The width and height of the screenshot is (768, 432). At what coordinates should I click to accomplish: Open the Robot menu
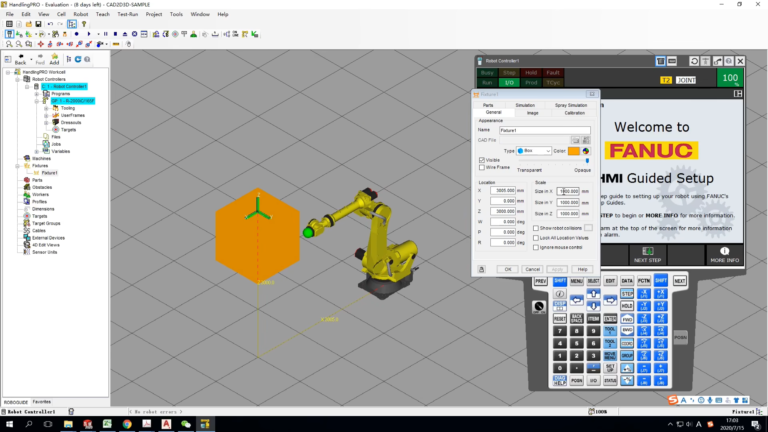[x=81, y=14]
